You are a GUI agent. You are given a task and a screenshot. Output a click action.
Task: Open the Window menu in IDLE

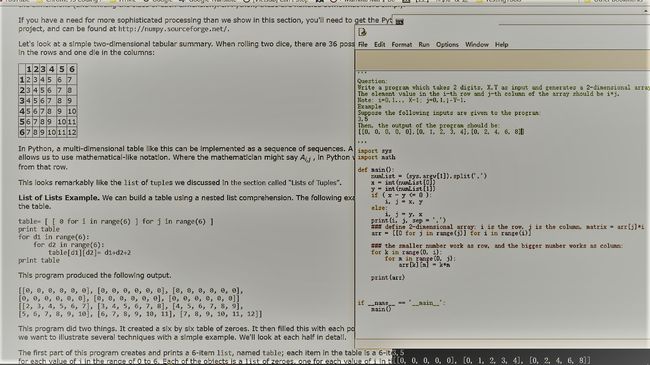[x=477, y=44]
